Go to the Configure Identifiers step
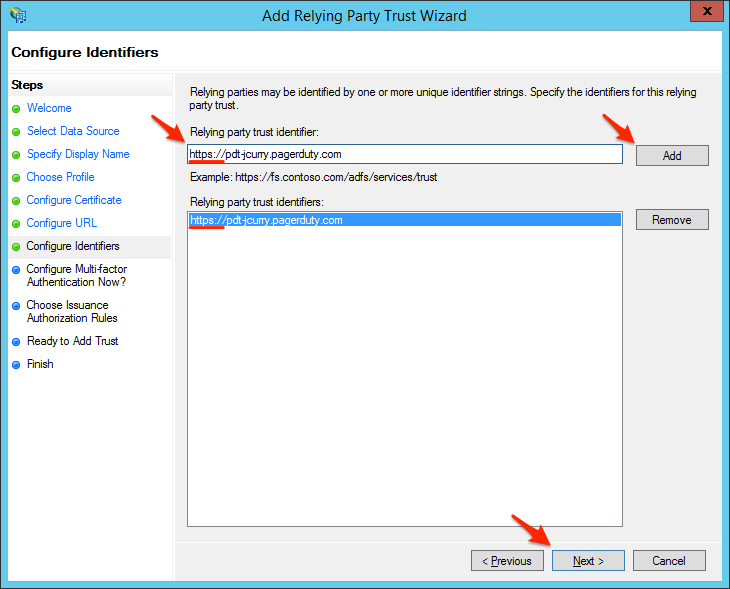 coord(73,246)
